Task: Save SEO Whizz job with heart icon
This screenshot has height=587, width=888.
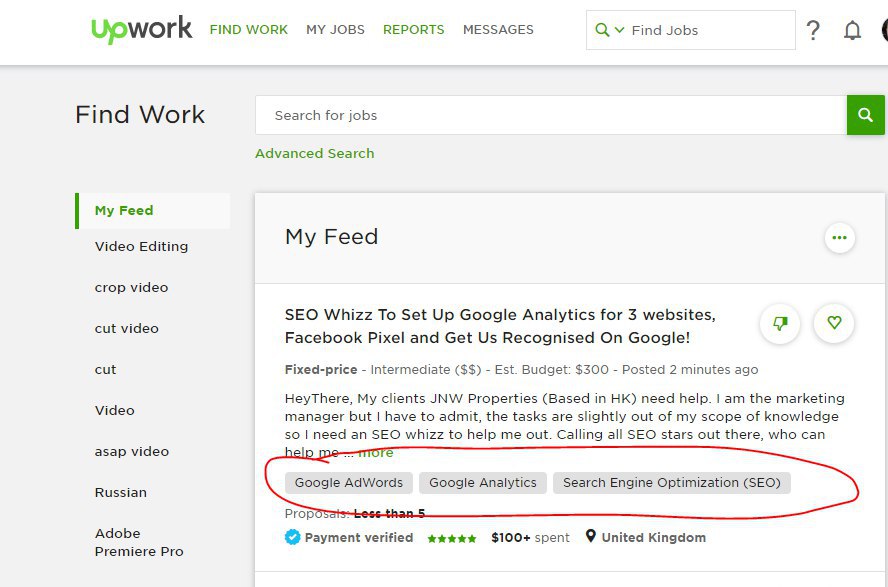Action: tap(834, 323)
